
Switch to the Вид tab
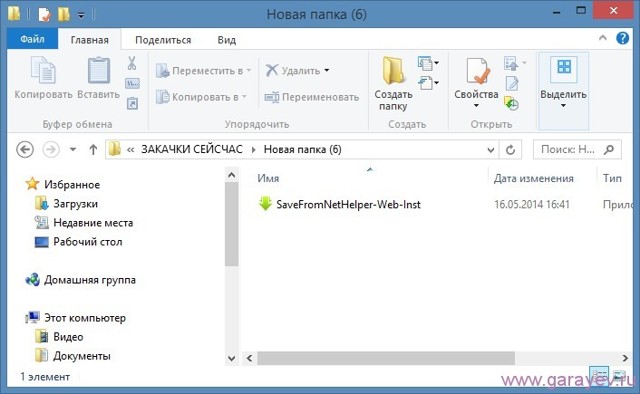tap(227, 40)
